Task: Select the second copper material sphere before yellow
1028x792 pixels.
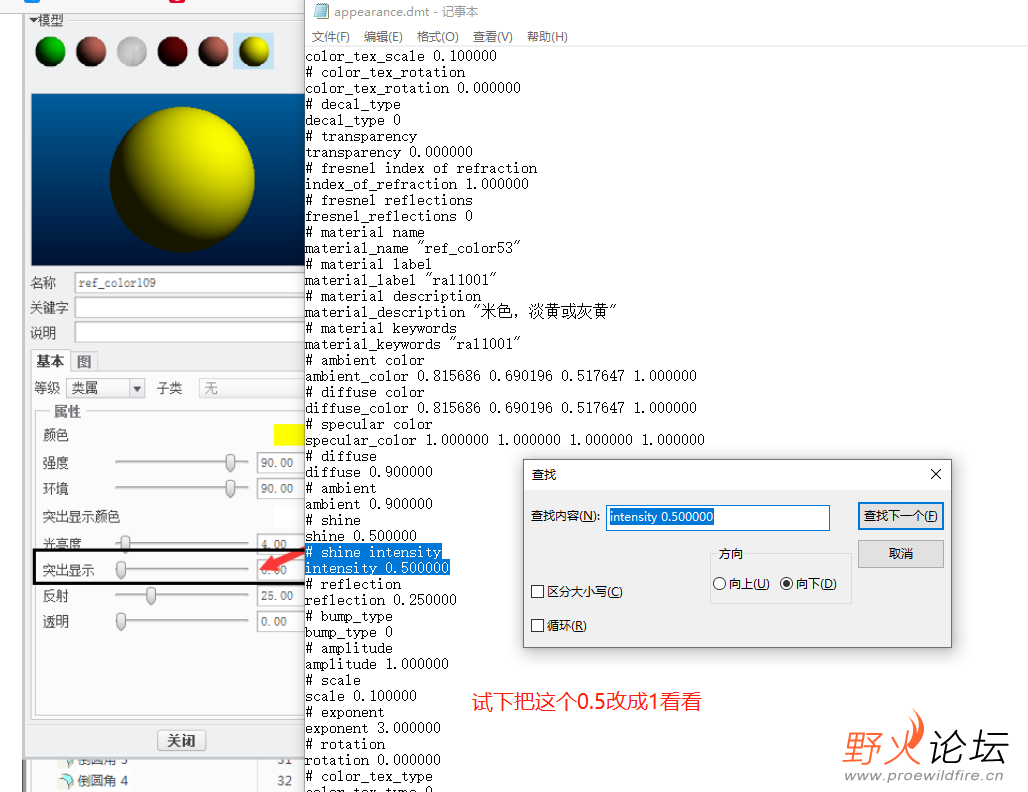Action: [x=213, y=52]
